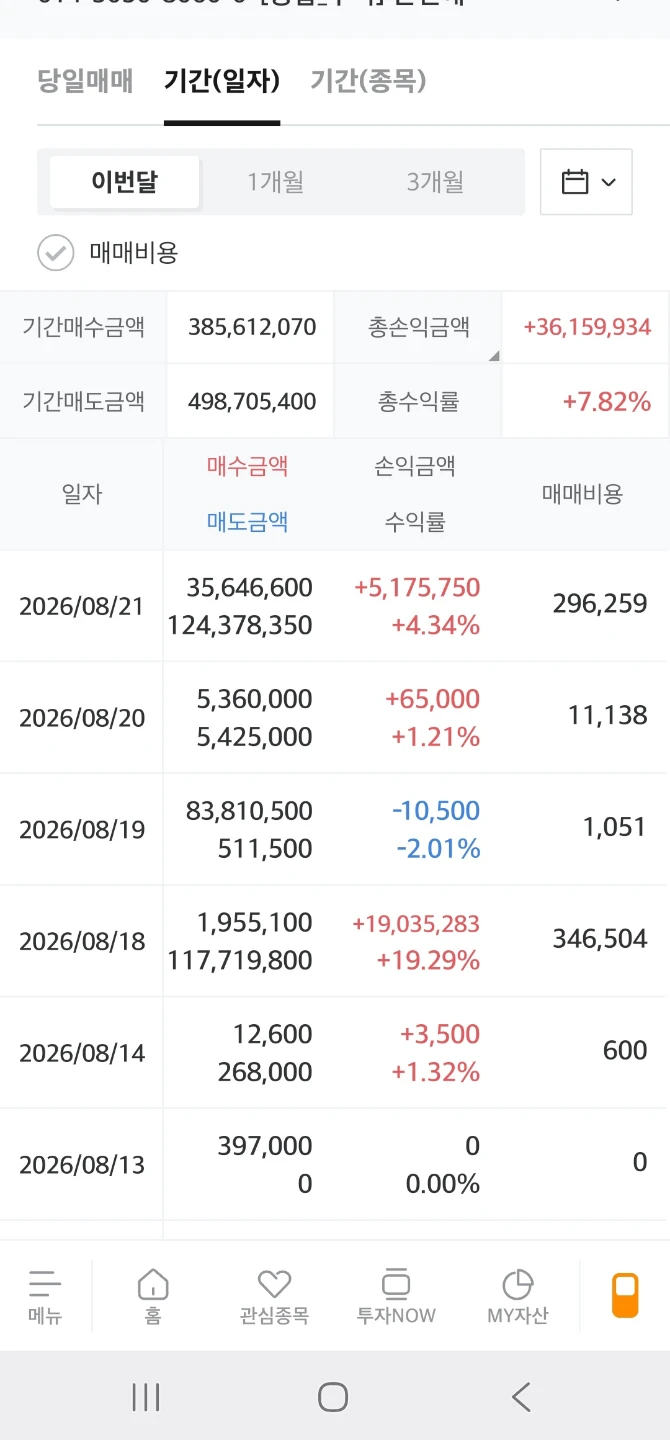This screenshot has width=670, height=1440.
Task: Open the 2026/08/21 trading row
Action: pos(335,606)
